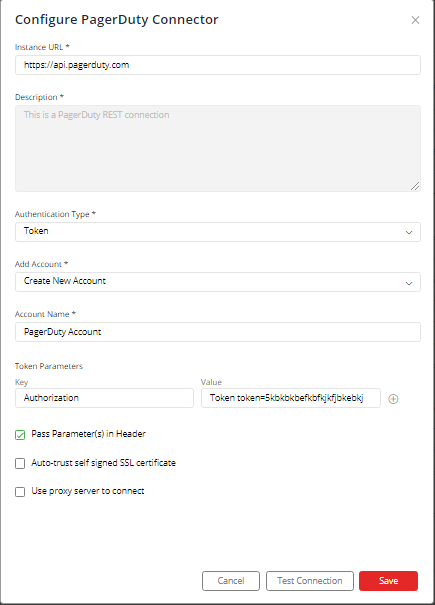Click the Add Account chevron arrow
The width and height of the screenshot is (435, 605).
[409, 283]
